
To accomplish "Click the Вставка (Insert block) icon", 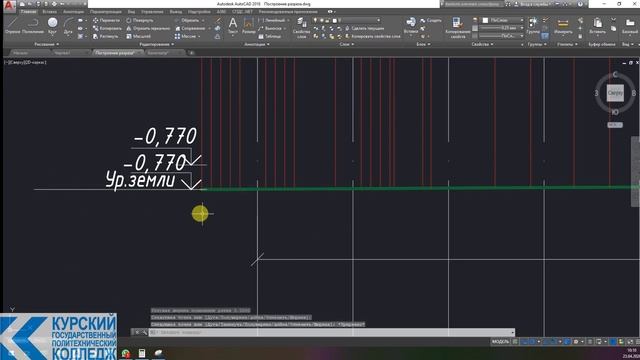I will (x=411, y=25).
